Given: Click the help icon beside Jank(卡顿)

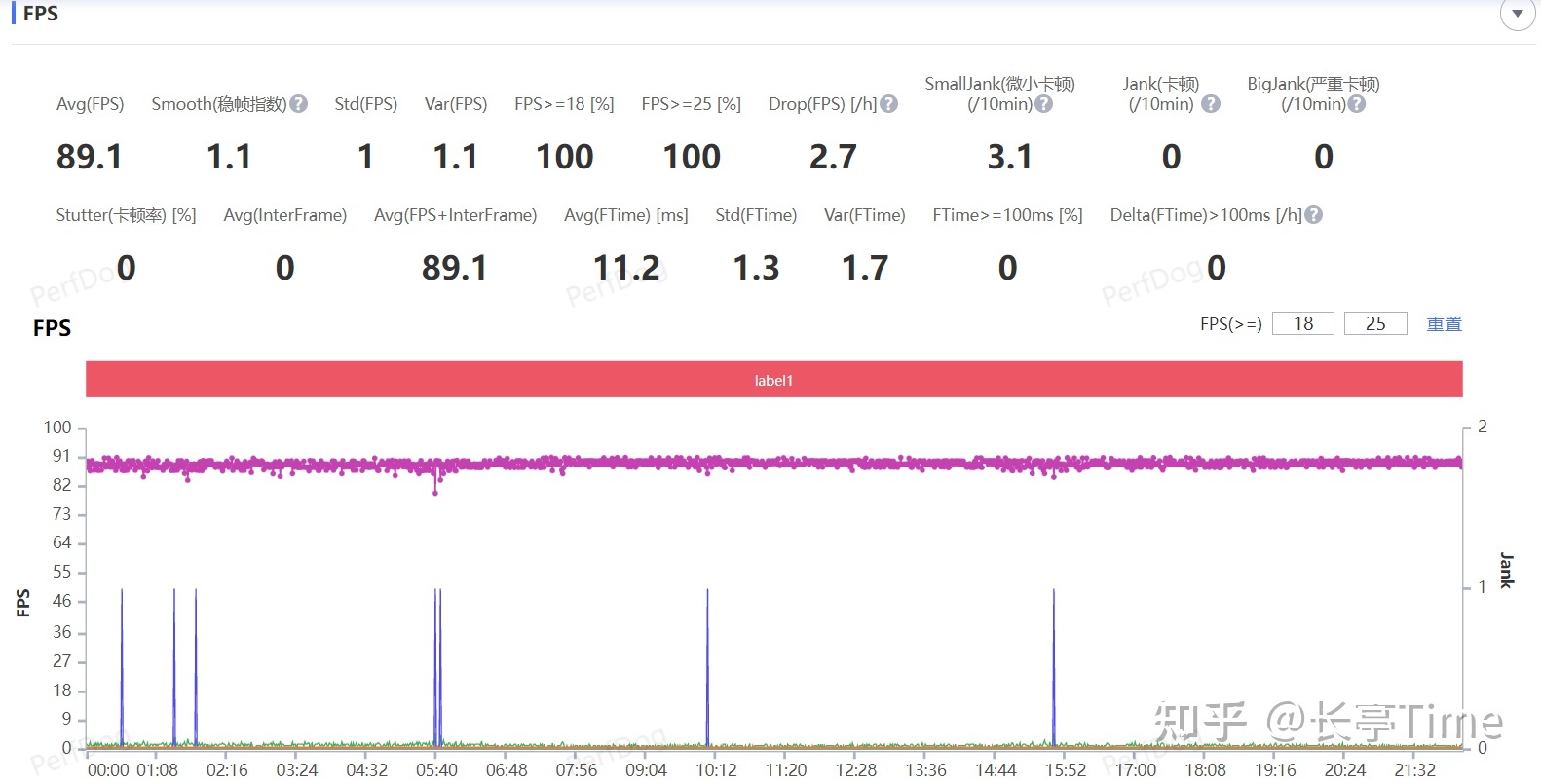Looking at the screenshot, I should (x=1211, y=104).
